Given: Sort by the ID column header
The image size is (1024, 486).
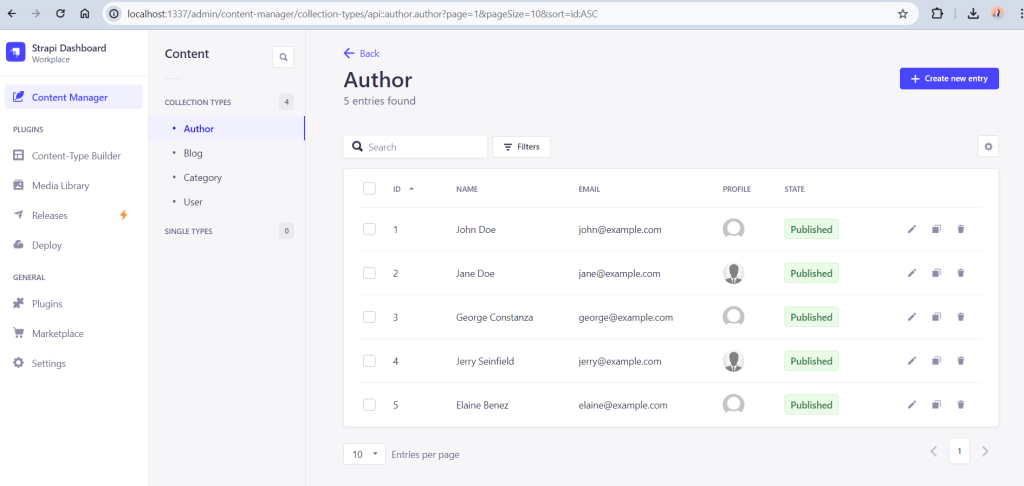Looking at the screenshot, I should pyautogui.click(x=397, y=189).
